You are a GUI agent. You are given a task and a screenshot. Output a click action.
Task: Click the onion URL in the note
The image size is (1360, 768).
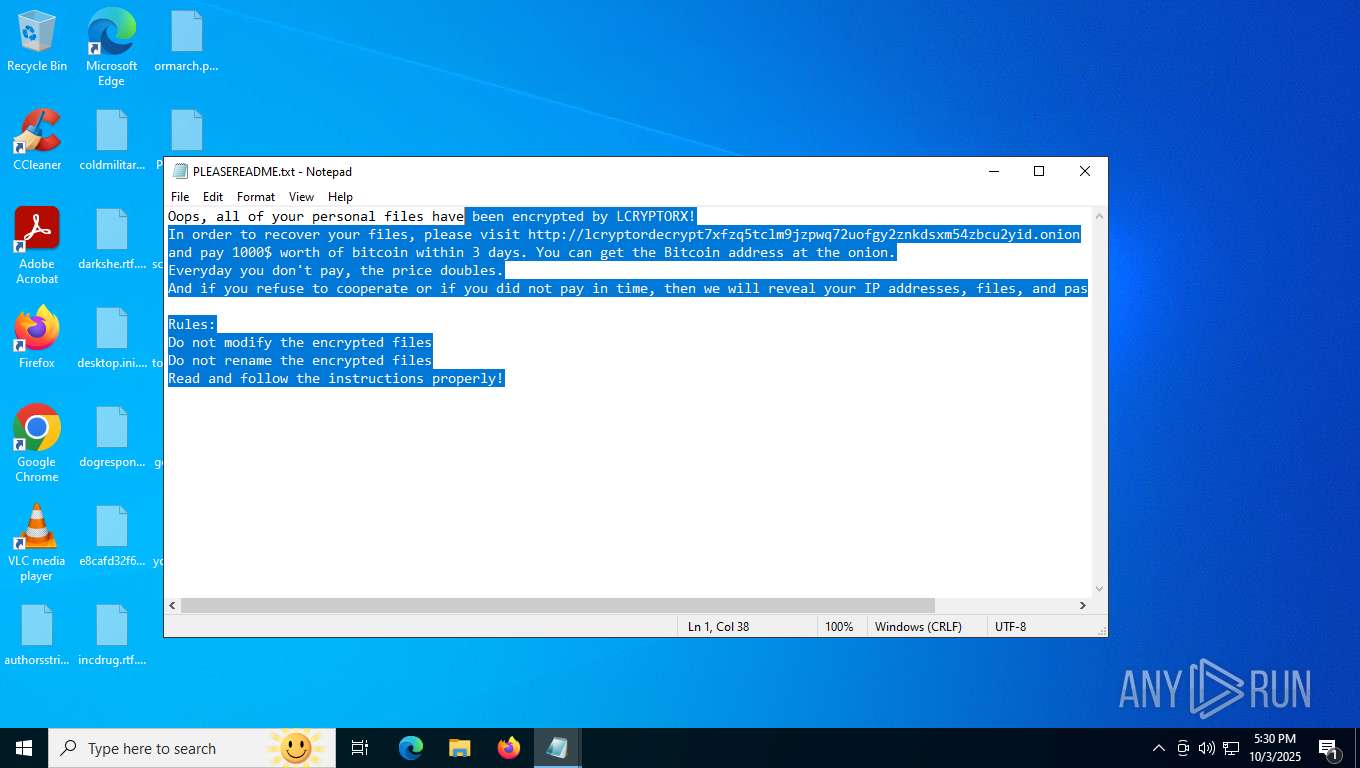click(x=804, y=234)
